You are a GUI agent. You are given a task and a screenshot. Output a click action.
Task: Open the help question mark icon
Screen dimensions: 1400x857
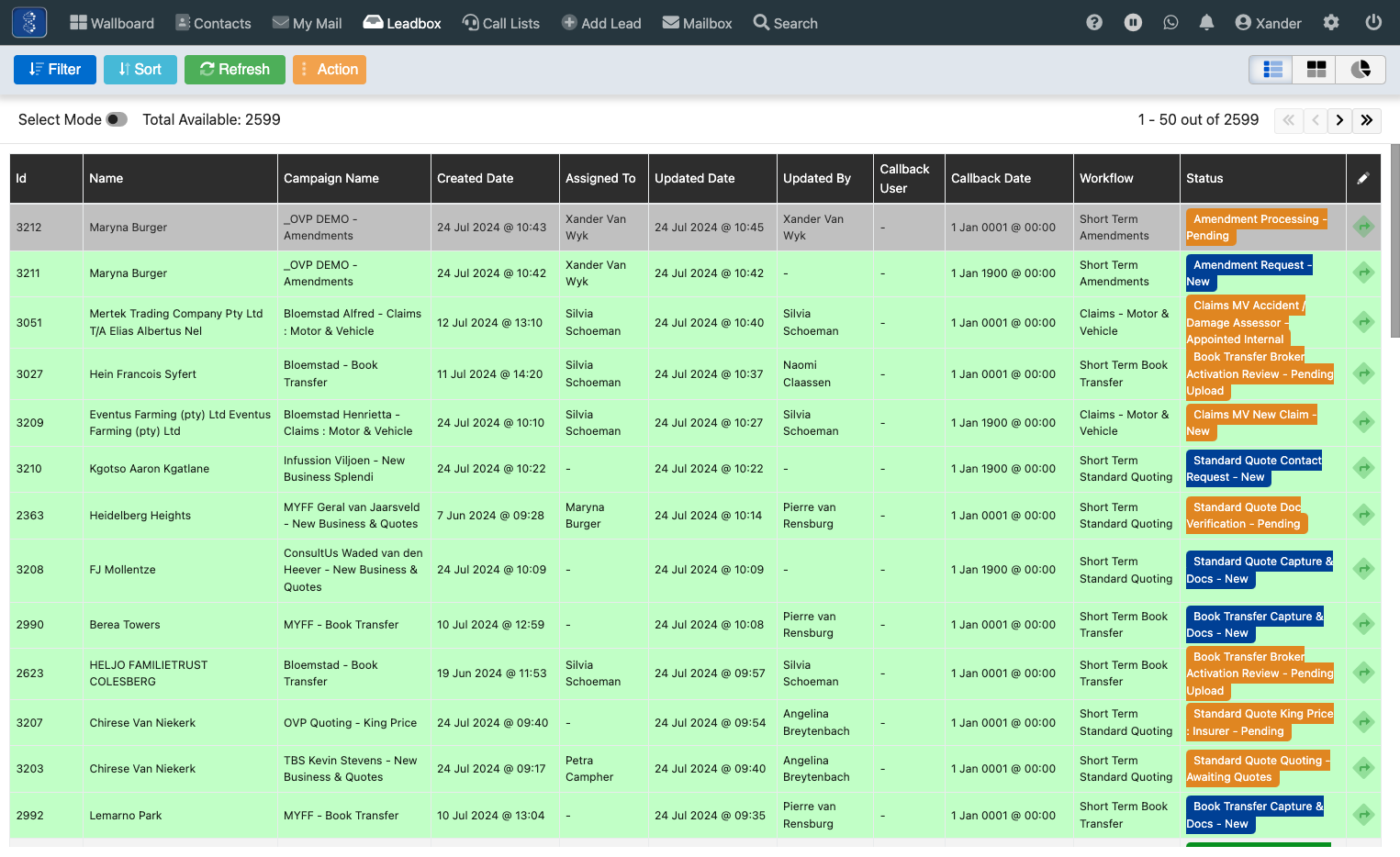click(1094, 23)
